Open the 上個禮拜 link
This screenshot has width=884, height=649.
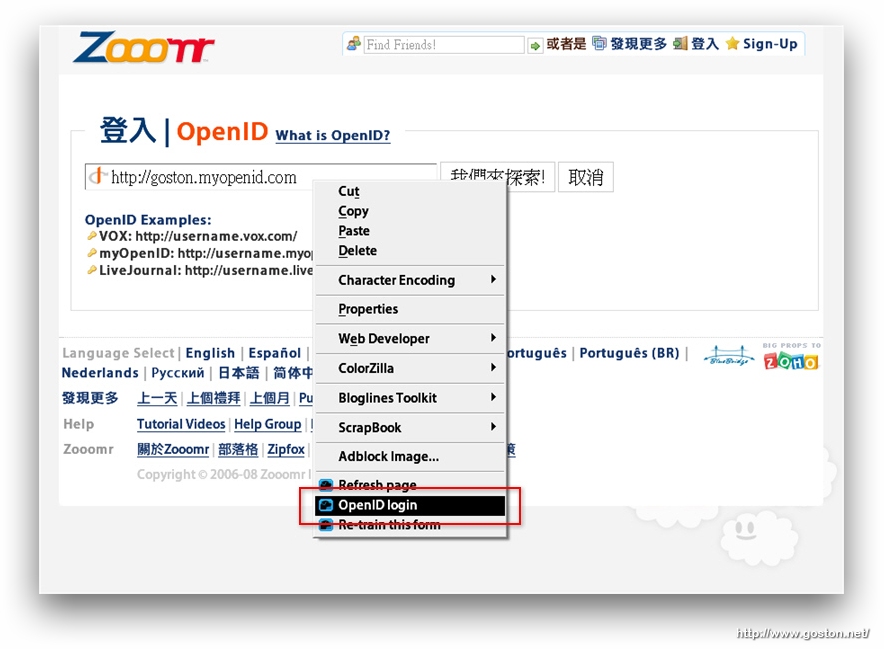click(x=214, y=398)
